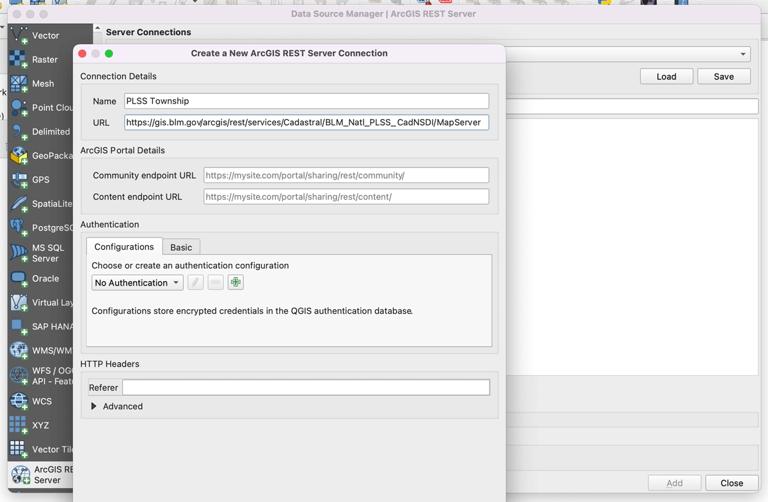Switch to the Configurations authentication tab

(124, 247)
